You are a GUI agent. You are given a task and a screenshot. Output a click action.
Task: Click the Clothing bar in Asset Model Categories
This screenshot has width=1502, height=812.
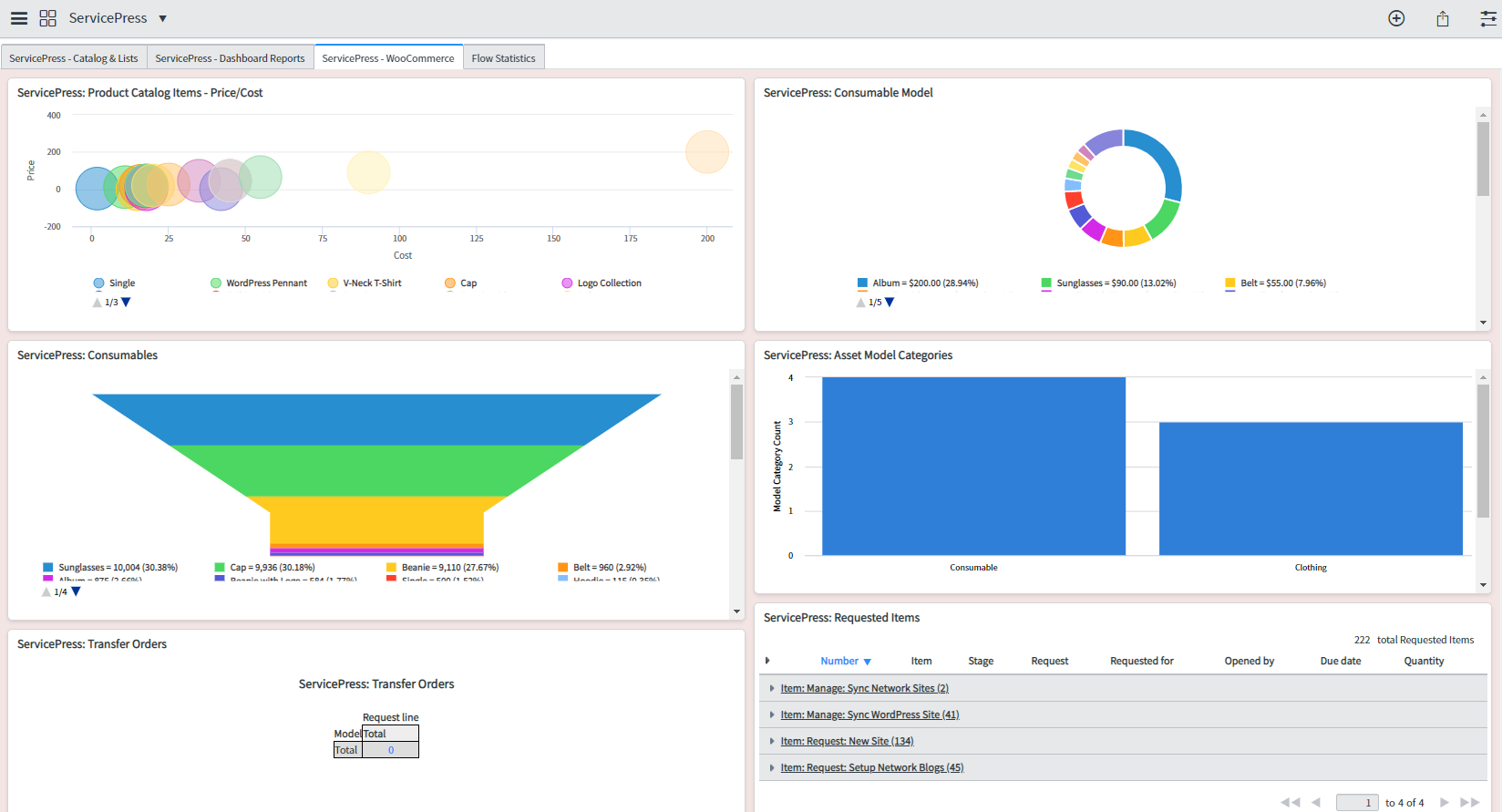point(1311,488)
